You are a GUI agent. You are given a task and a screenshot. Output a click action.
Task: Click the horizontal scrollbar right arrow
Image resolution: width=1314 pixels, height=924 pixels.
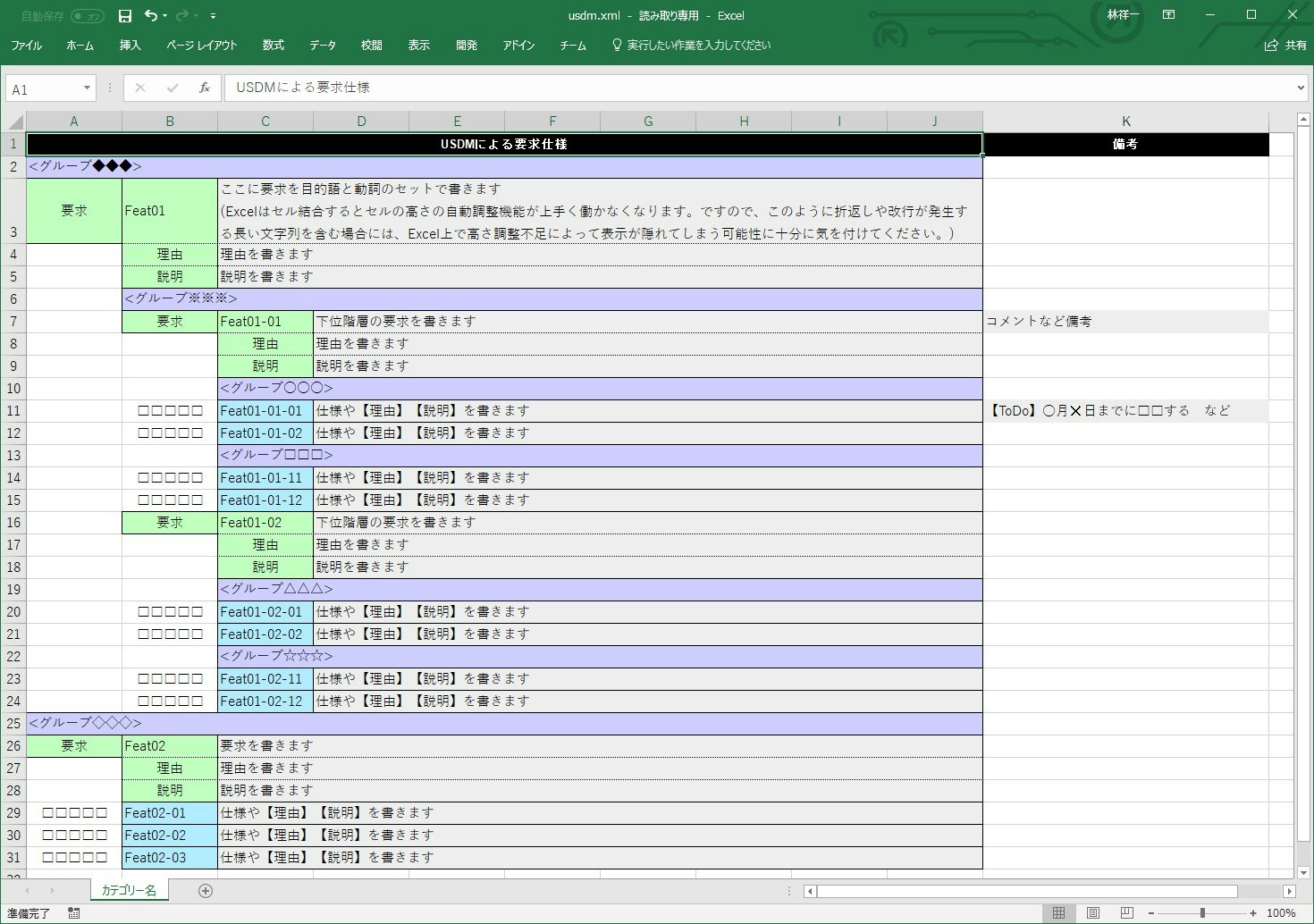coord(1289,891)
